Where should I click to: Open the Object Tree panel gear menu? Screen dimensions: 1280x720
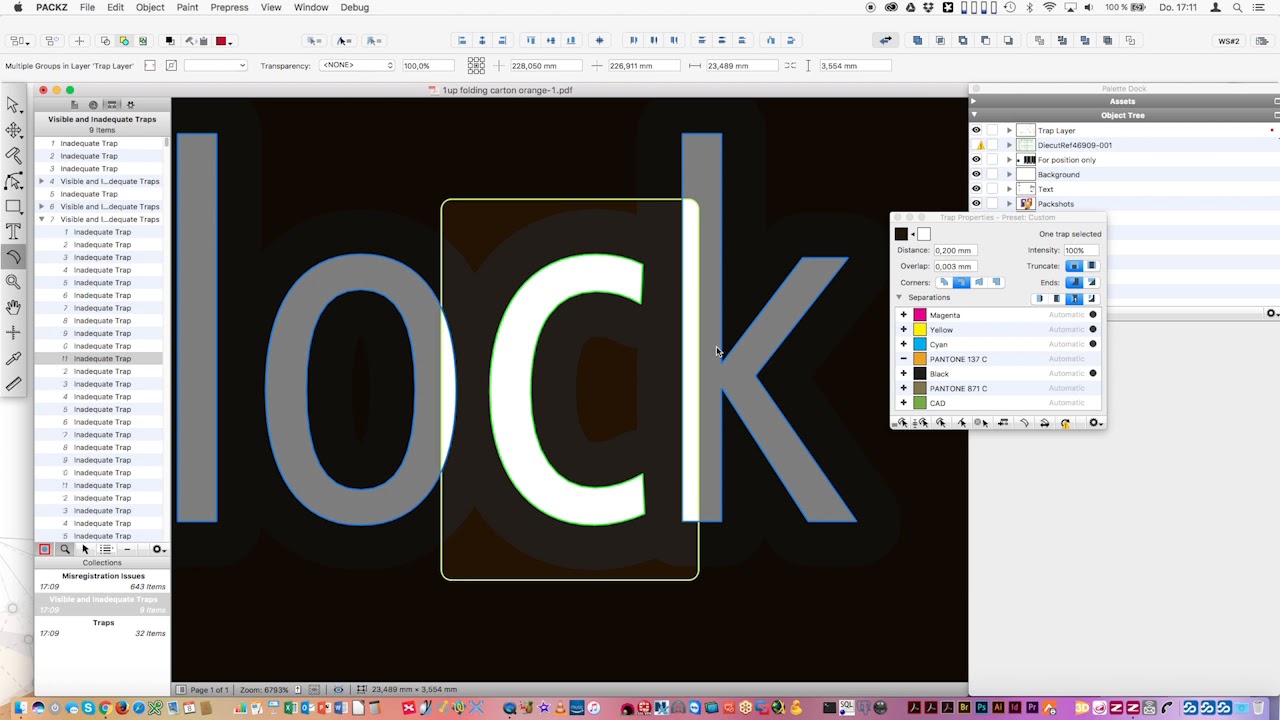(x=1272, y=313)
